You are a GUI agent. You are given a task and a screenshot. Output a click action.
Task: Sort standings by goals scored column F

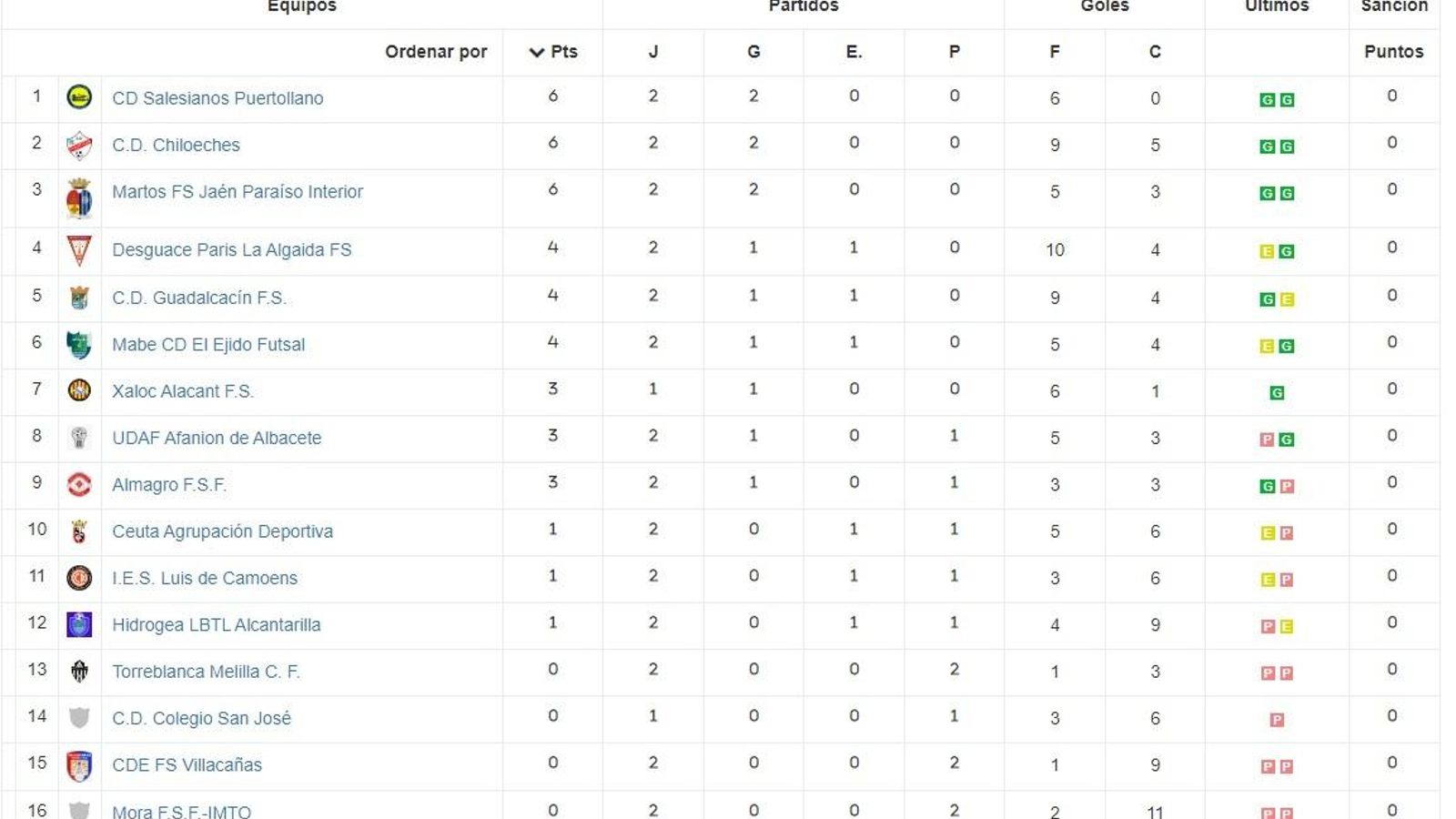(1054, 52)
